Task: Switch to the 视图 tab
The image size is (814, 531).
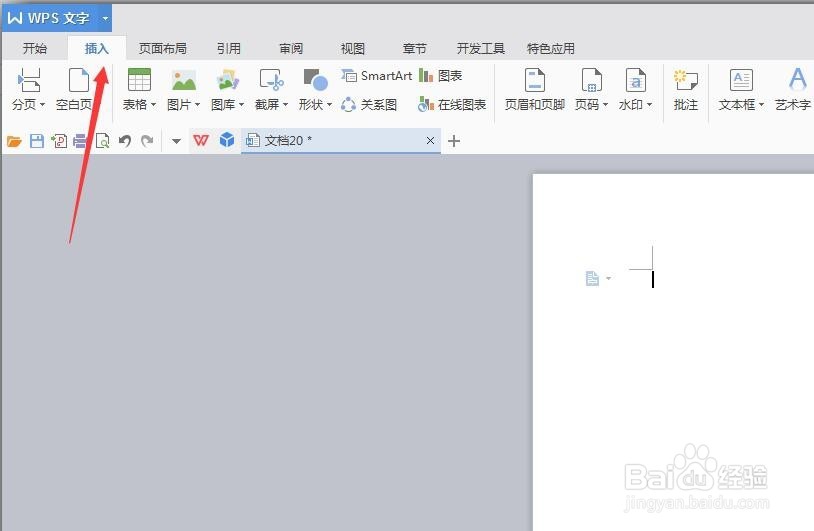Action: click(x=352, y=49)
